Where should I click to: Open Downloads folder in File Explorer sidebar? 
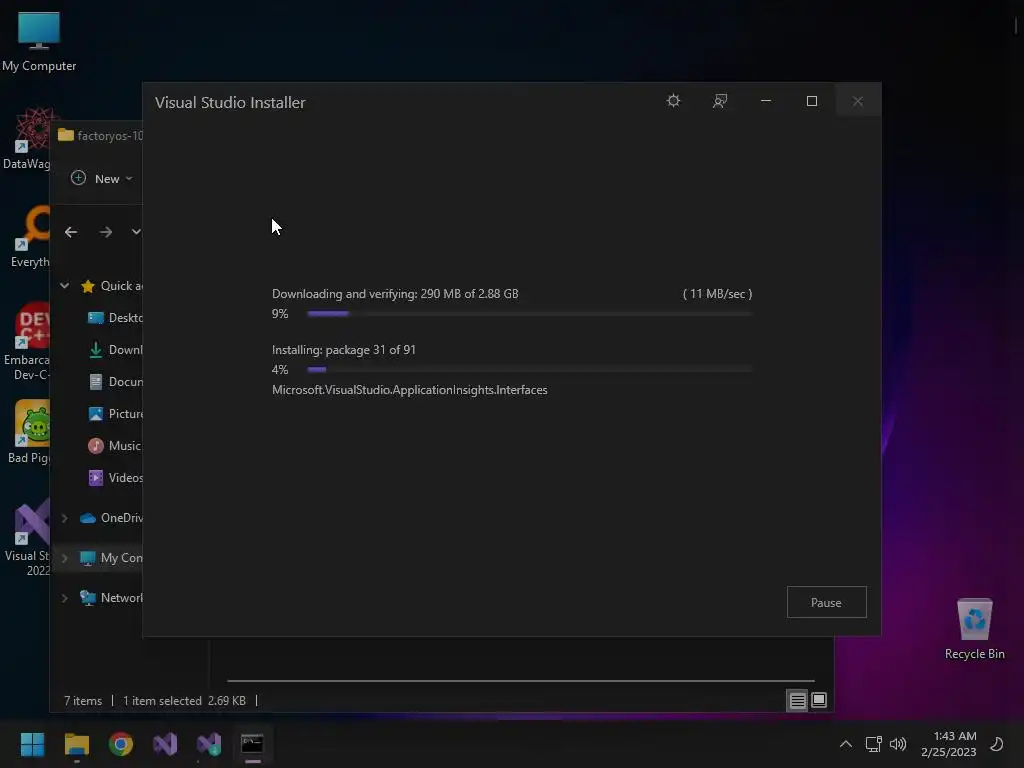pos(115,350)
